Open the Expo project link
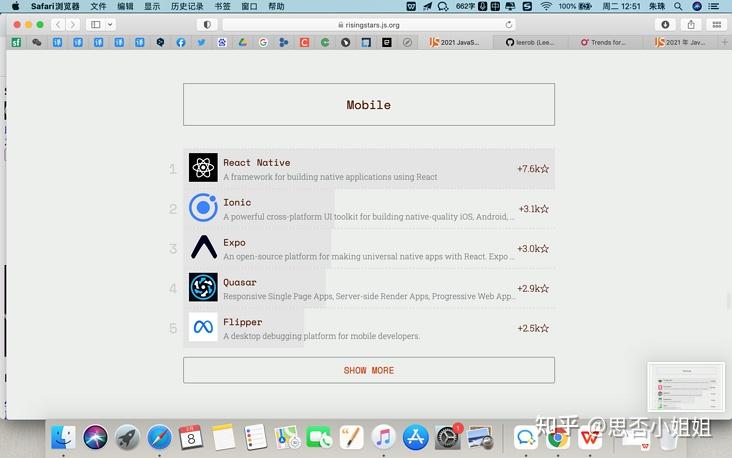 point(234,242)
